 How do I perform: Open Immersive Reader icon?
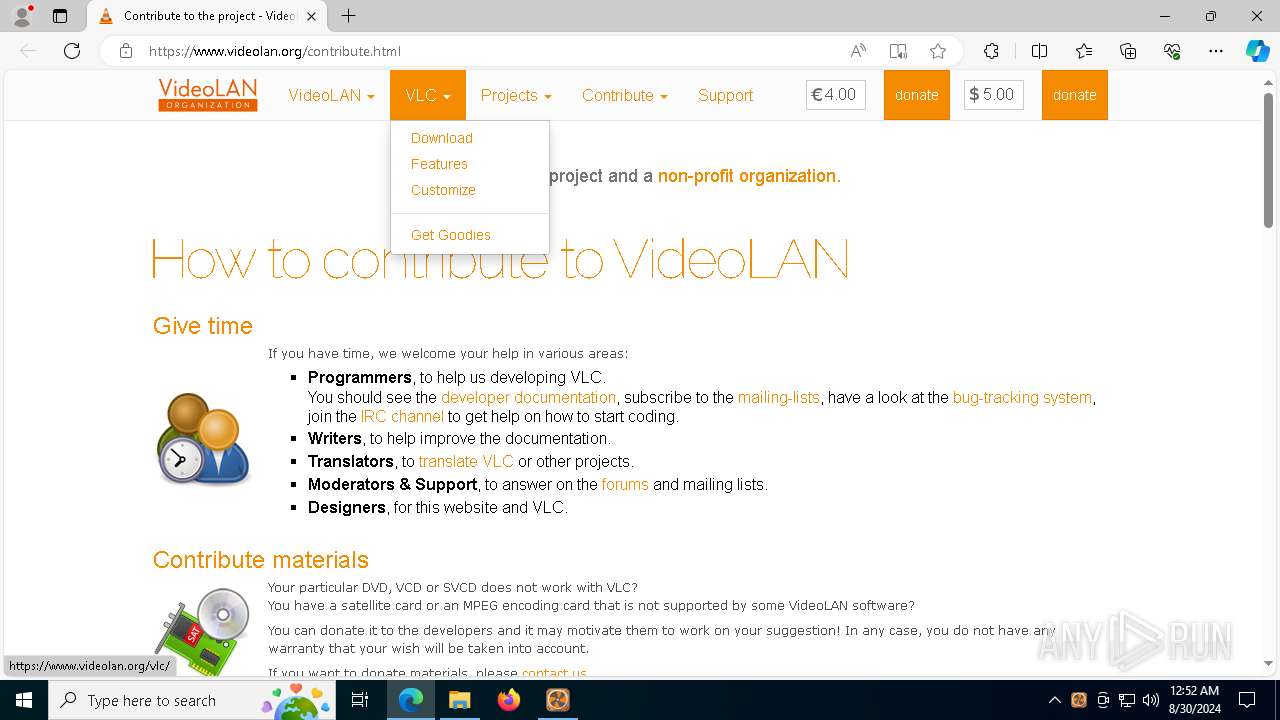(898, 51)
